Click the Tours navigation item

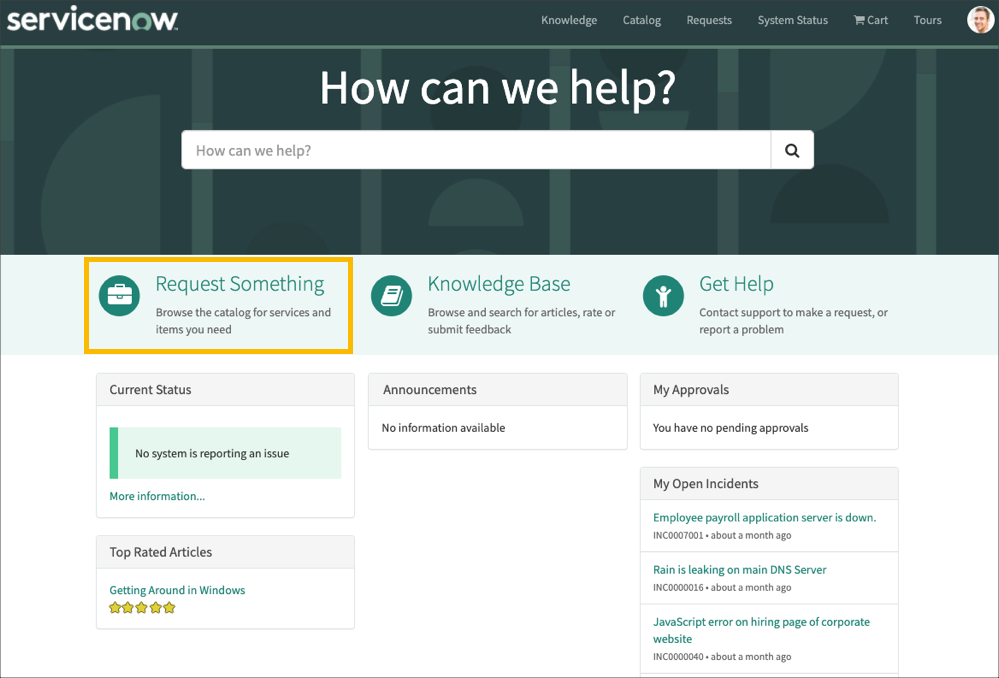point(926,19)
